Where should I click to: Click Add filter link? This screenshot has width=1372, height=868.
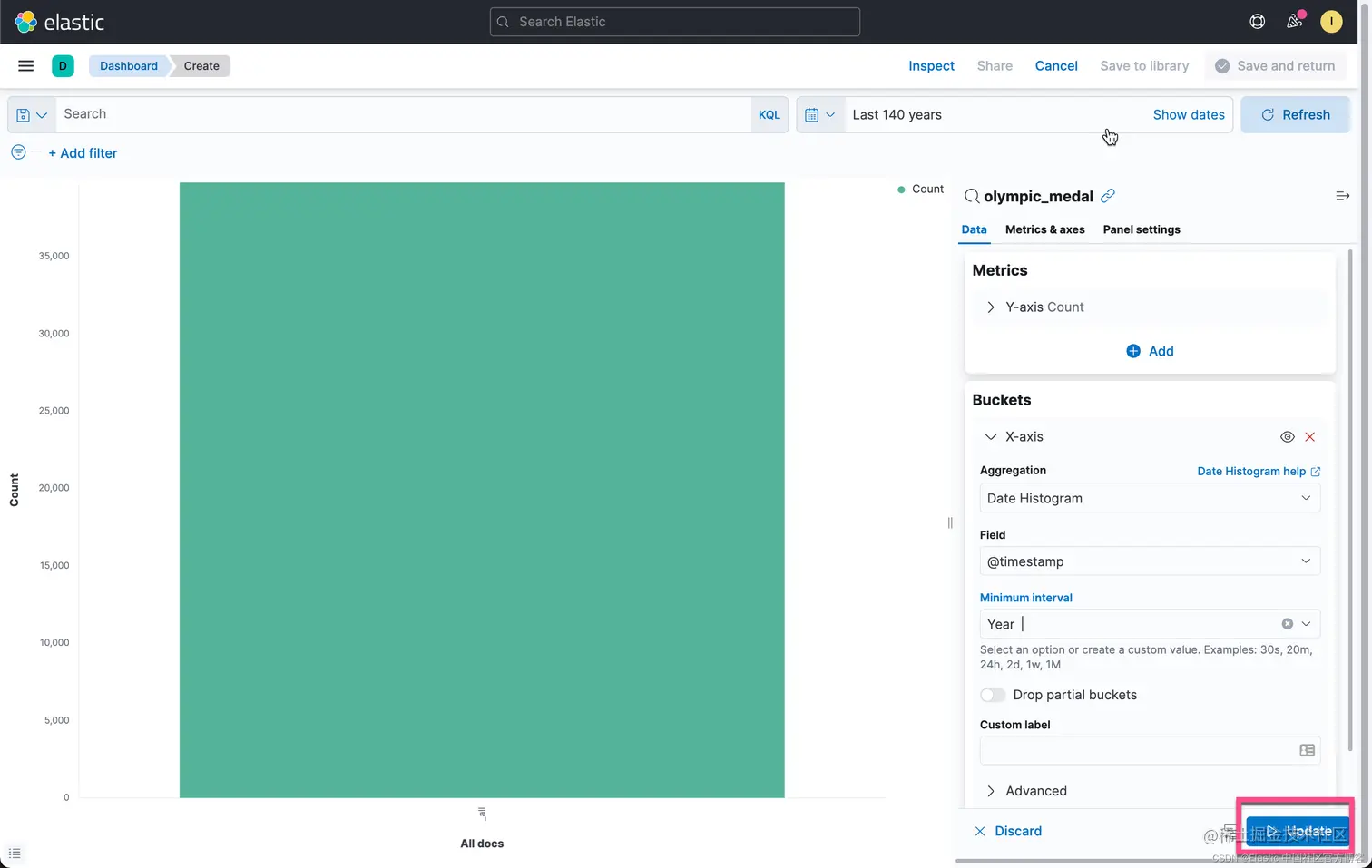(83, 153)
